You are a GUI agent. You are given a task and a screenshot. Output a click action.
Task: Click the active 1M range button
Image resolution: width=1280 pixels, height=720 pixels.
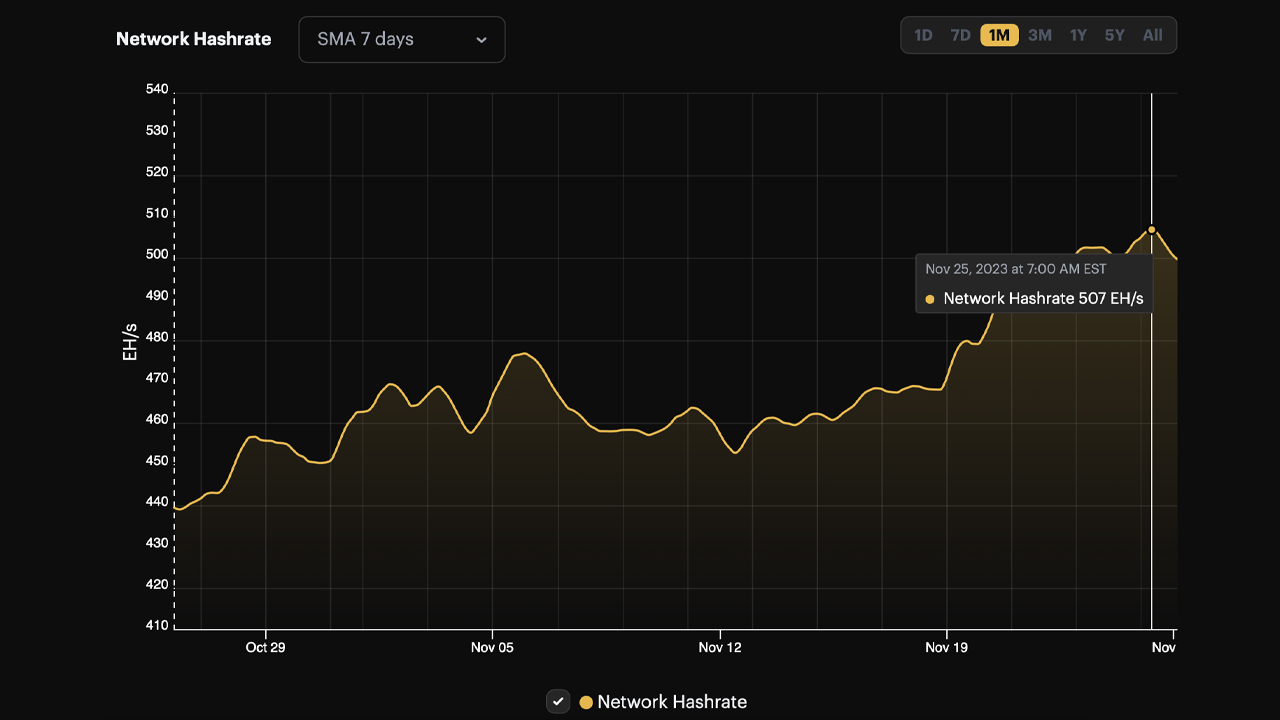(998, 34)
